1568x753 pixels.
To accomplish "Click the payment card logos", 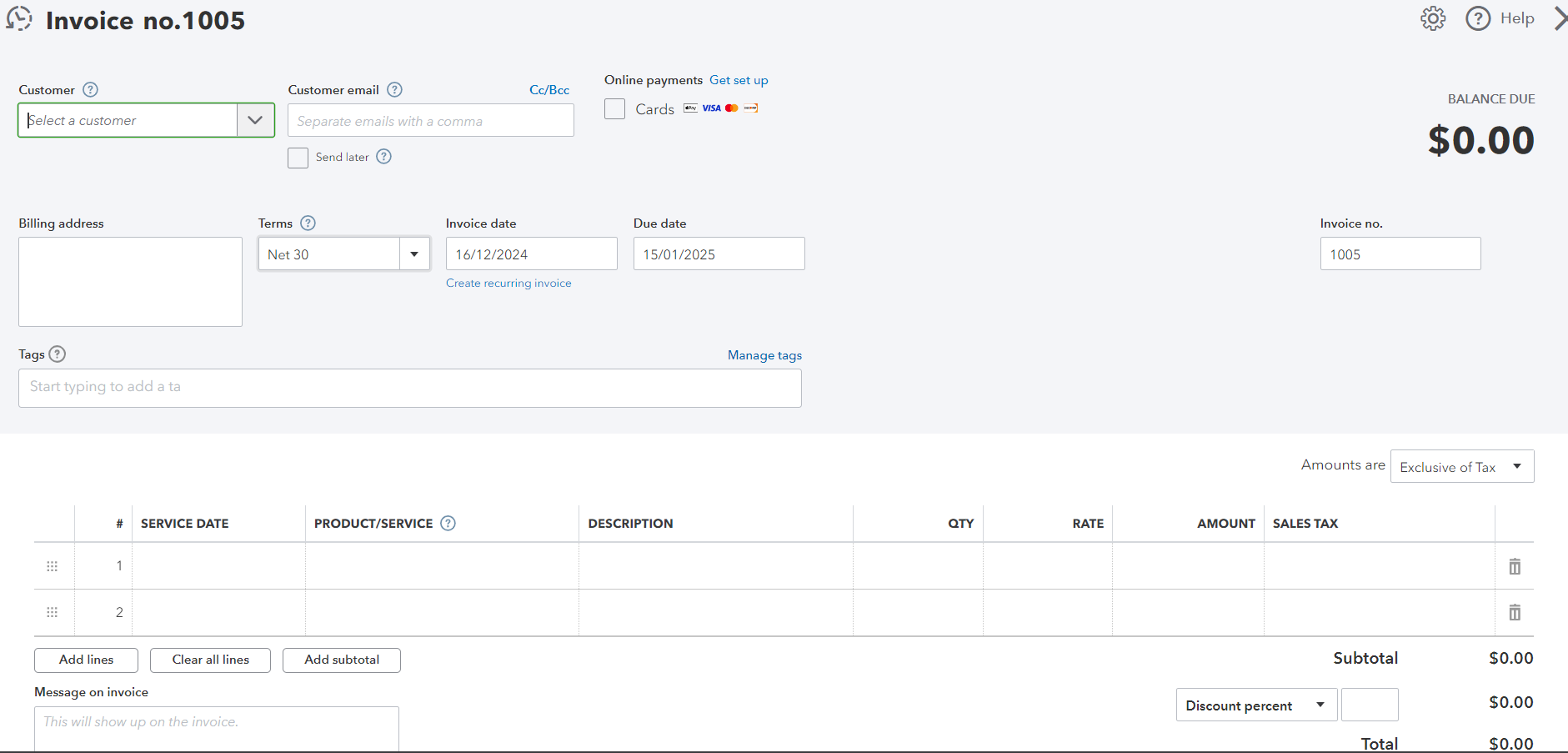I will [721, 108].
